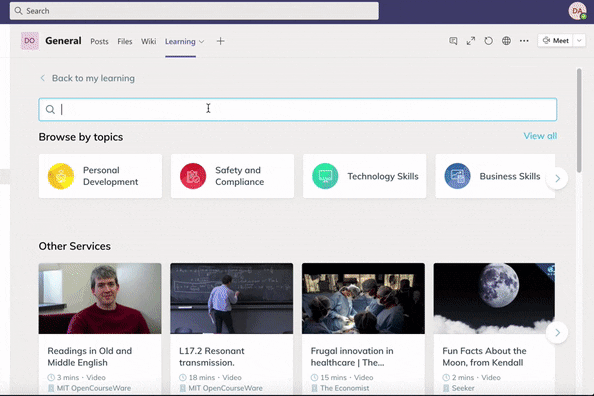Screen dimensions: 594x396
Task: Open Readings in Old English thumbnail
Action: (x=100, y=299)
